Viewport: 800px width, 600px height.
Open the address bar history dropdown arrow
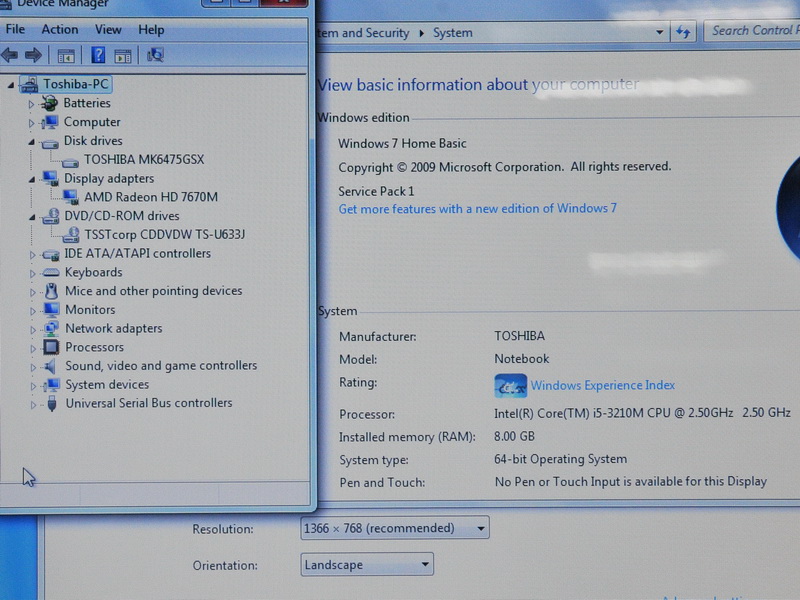click(659, 32)
